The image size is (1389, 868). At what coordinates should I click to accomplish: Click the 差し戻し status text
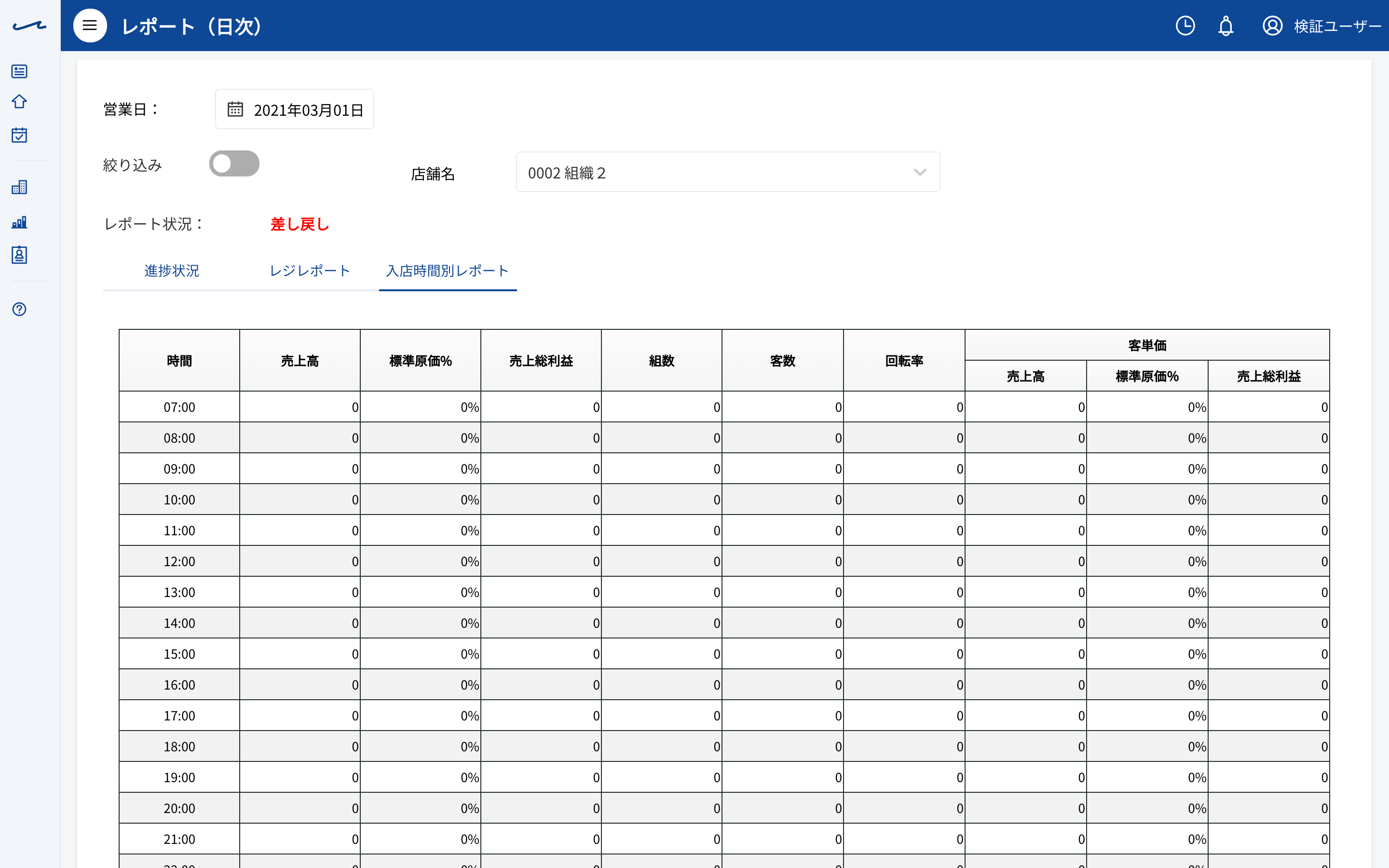point(300,224)
